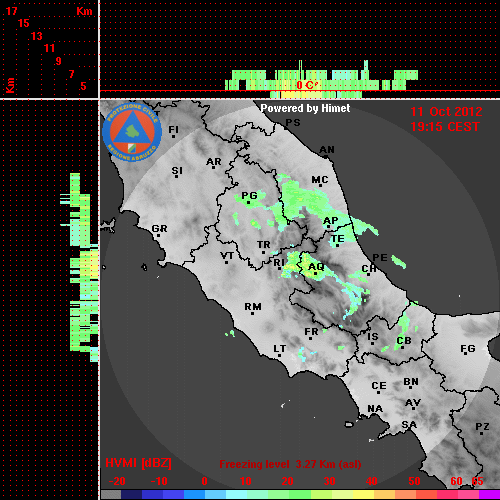Click the VT city label on map
Screen dimensions: 500x500
coord(227,256)
